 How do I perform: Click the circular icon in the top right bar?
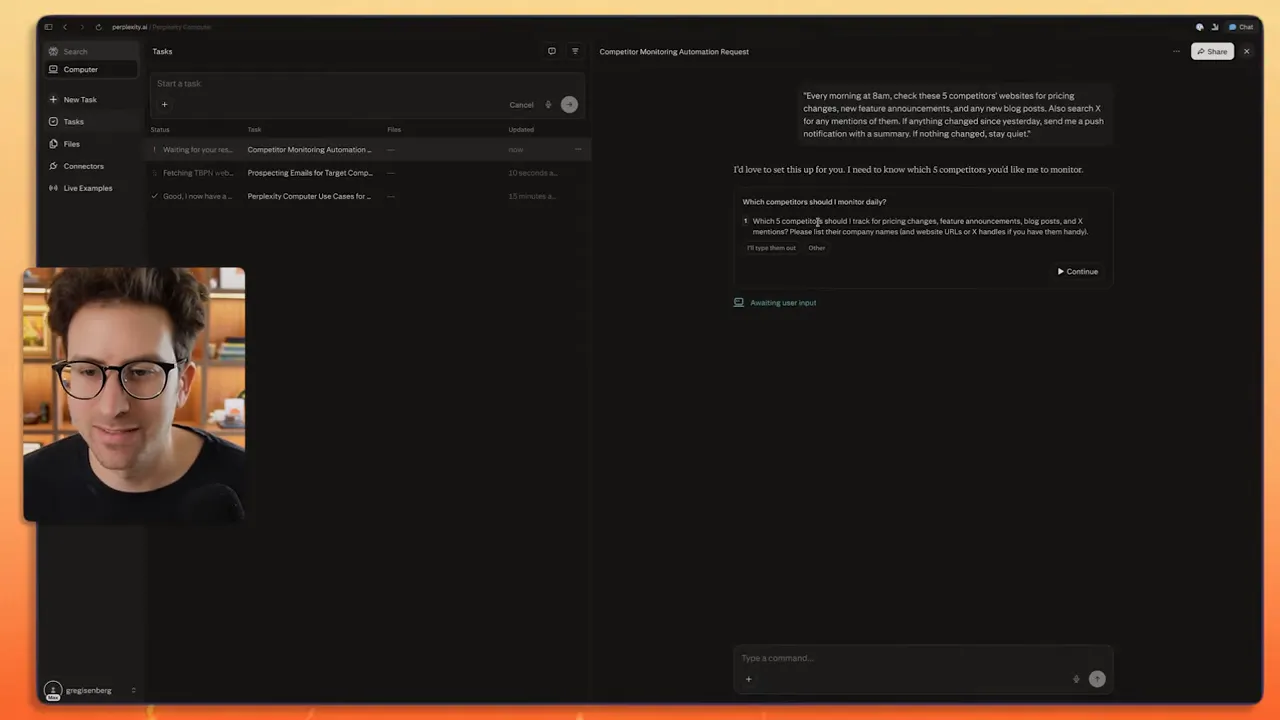pyautogui.click(x=1199, y=27)
